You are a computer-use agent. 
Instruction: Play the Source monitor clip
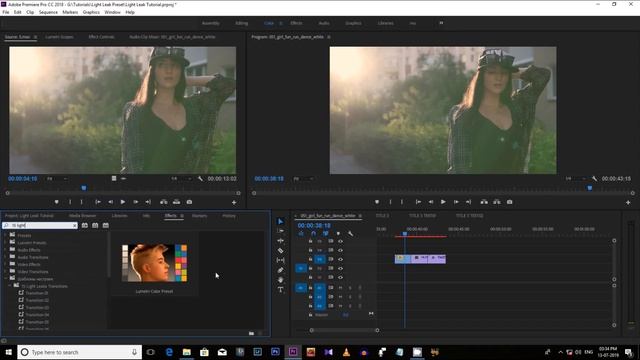[x=123, y=202]
